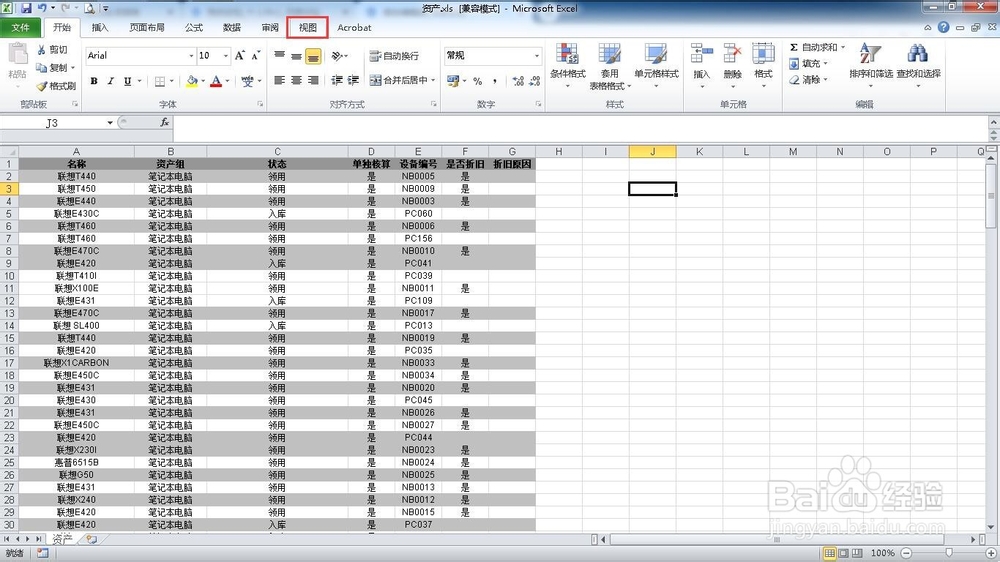Click AutoSum 自动求和 button
The height and width of the screenshot is (562, 1000).
pyautogui.click(x=813, y=47)
